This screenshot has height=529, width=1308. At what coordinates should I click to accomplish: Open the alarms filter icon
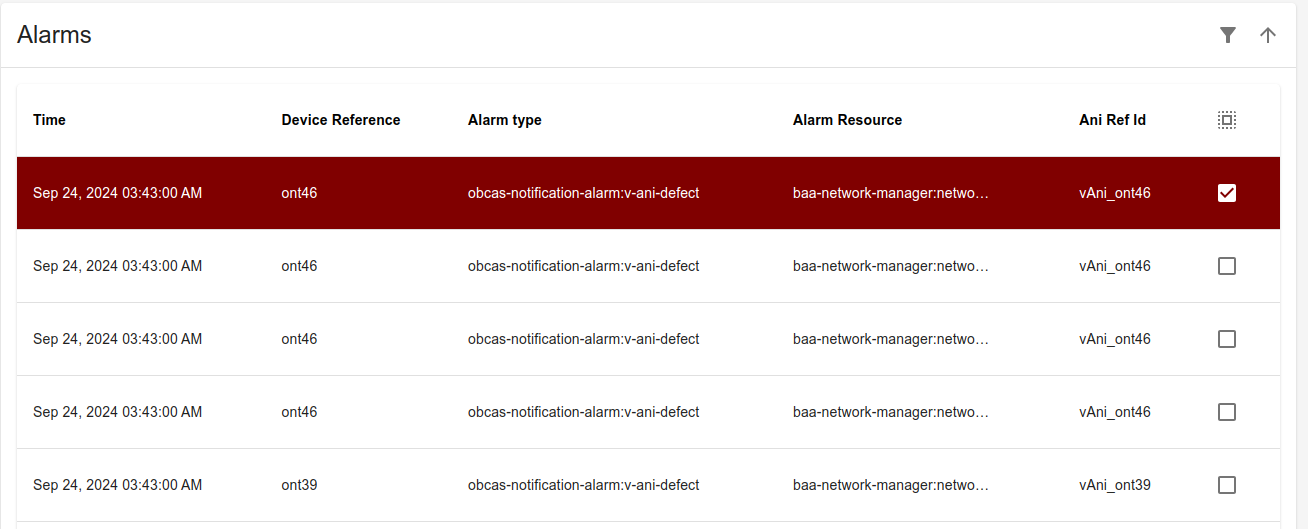(x=1228, y=35)
